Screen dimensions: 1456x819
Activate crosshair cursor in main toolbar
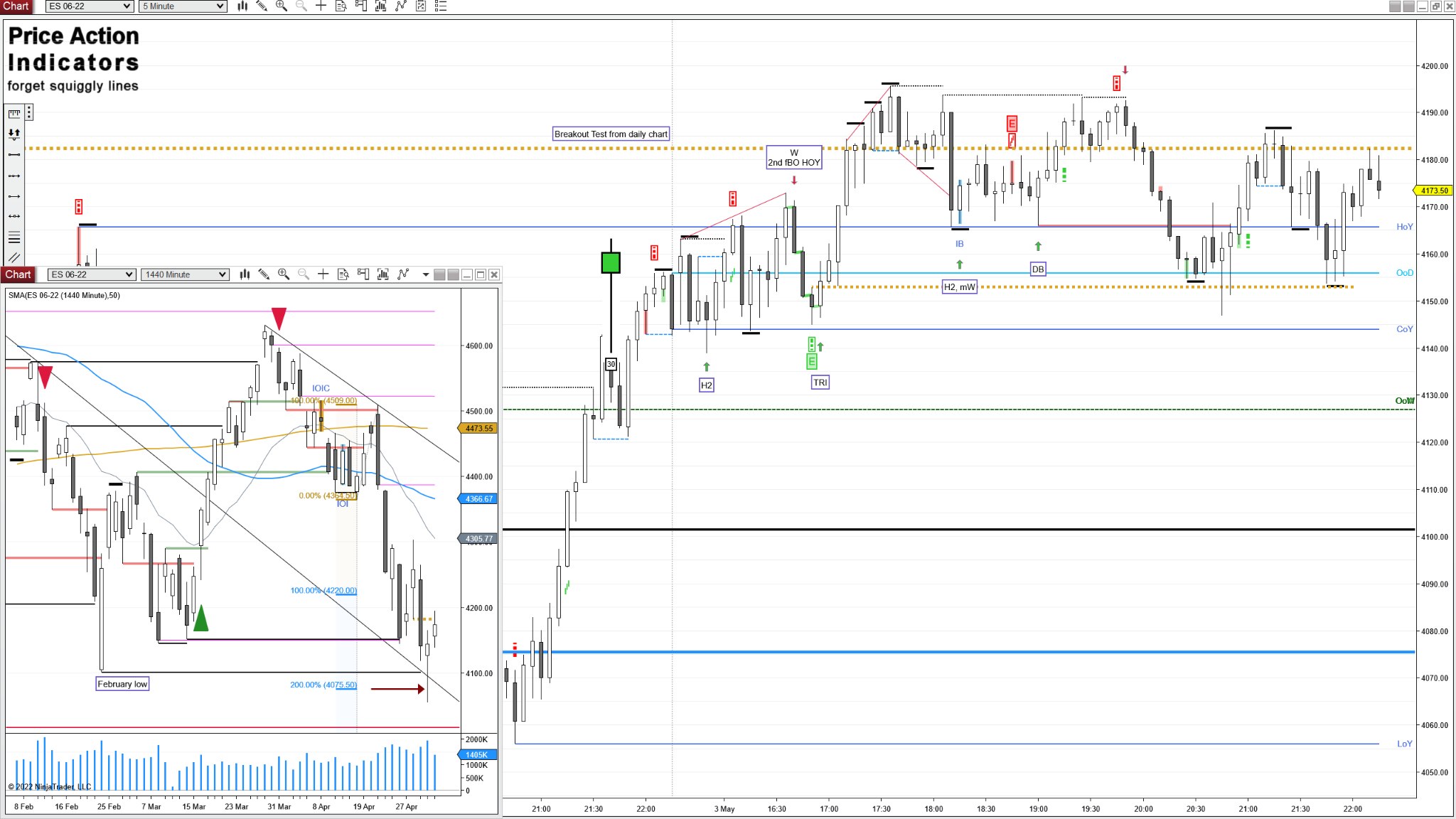321,6
